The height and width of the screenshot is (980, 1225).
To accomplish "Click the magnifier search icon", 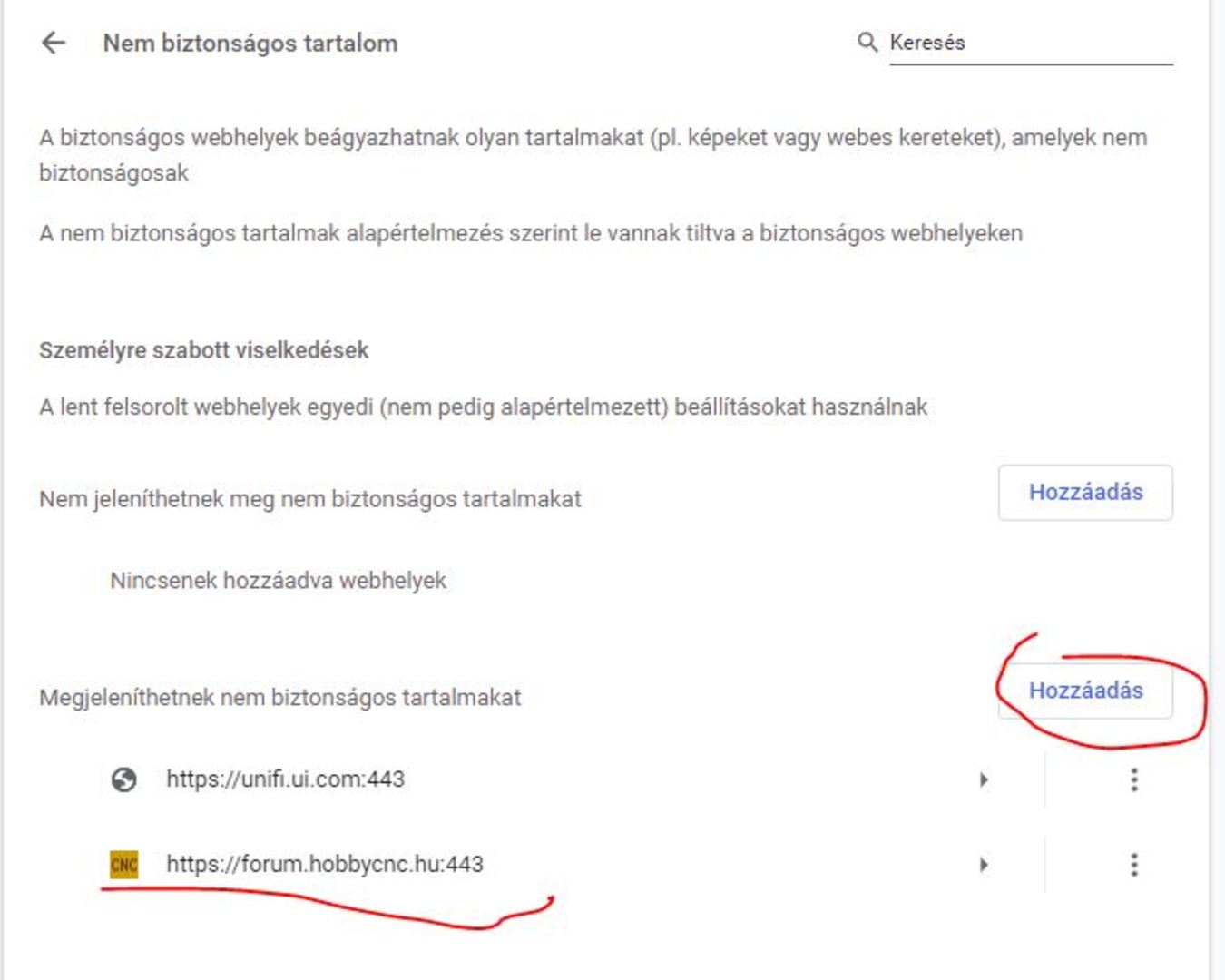I will pos(867,43).
